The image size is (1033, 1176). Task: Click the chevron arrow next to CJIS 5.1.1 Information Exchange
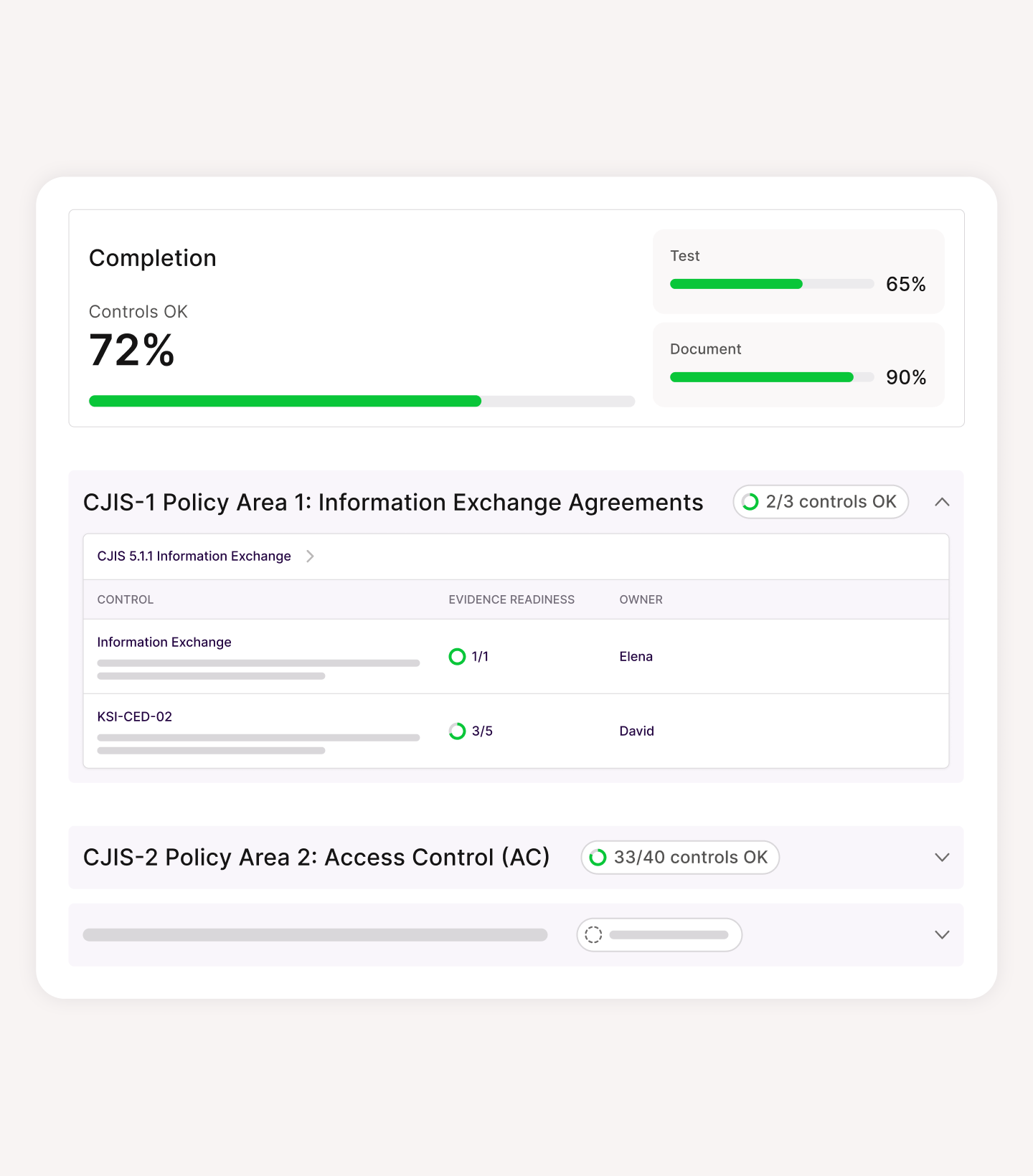click(310, 556)
